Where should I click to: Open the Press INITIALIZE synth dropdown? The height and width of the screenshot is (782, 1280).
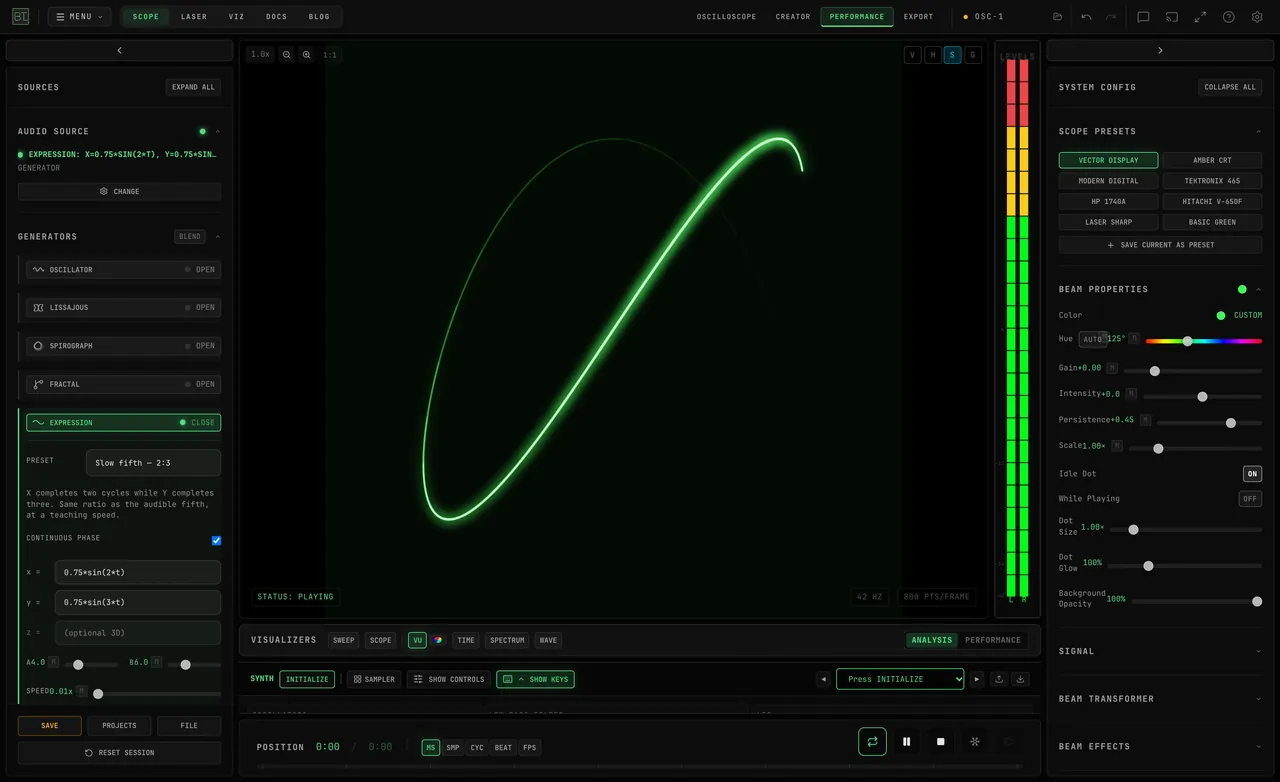coord(900,679)
